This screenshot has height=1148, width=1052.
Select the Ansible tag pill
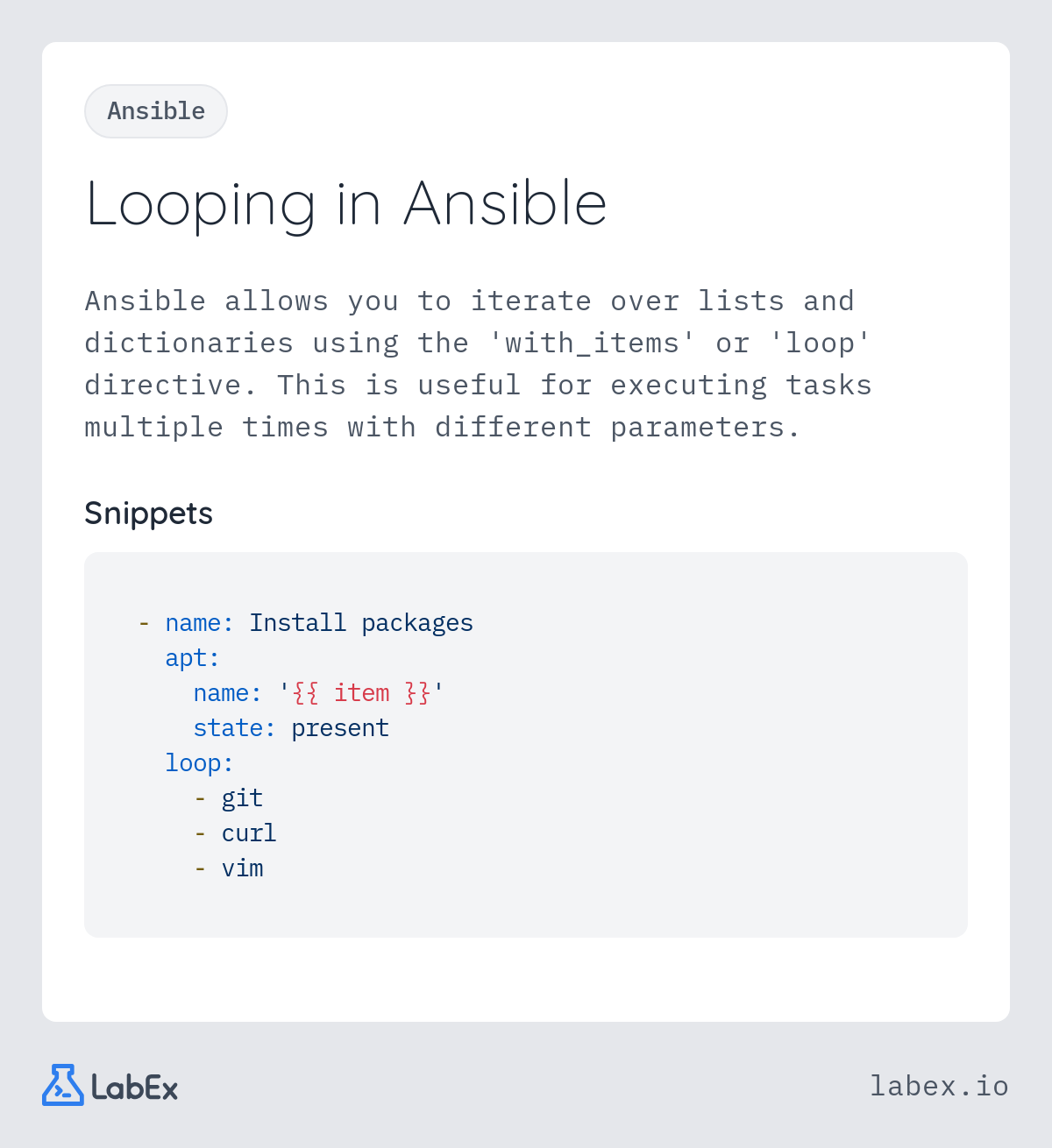[x=156, y=111]
